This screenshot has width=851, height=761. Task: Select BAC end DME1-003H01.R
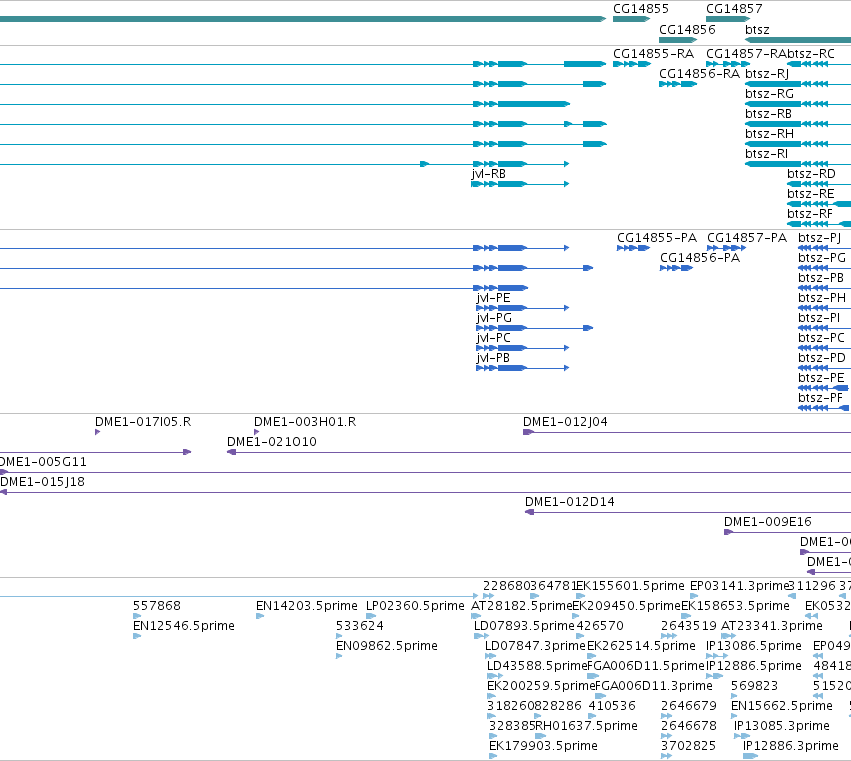(305, 422)
